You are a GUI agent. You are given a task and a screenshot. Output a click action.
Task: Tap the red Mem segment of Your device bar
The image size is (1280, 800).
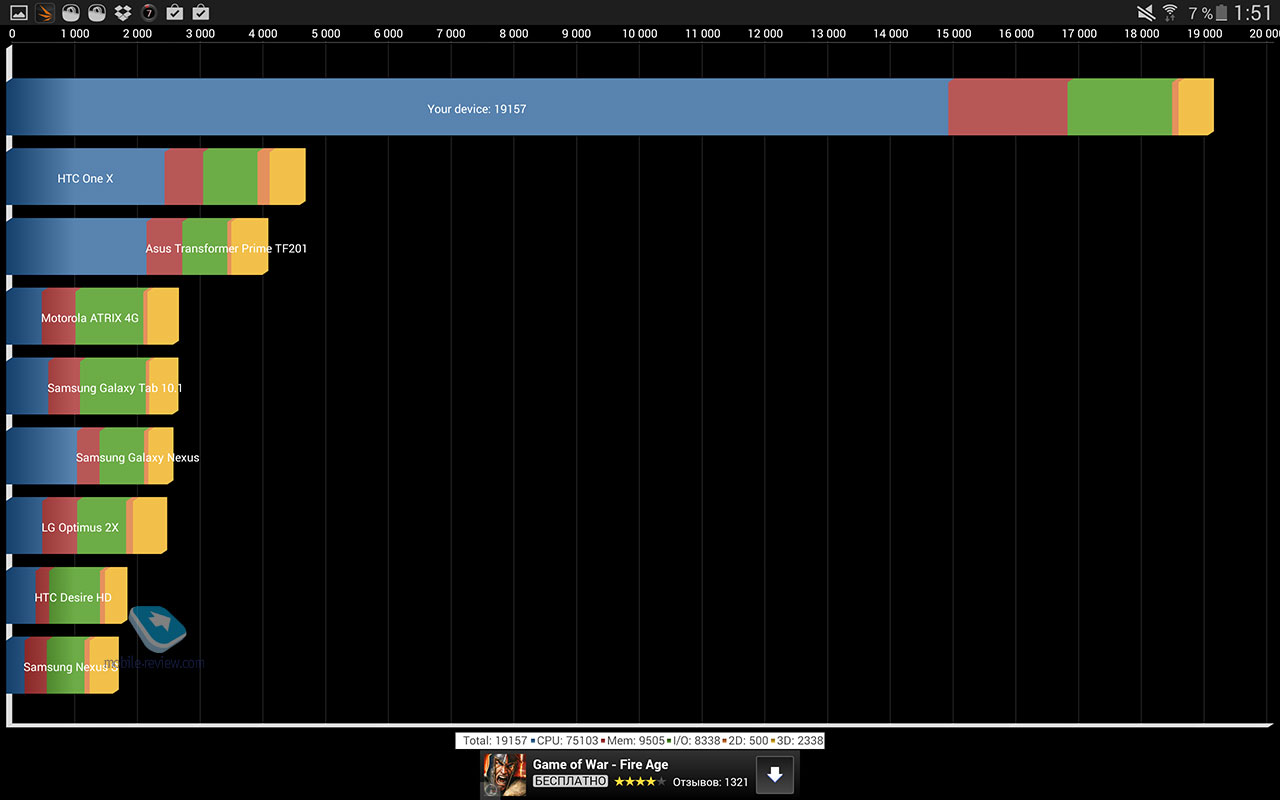click(1008, 108)
